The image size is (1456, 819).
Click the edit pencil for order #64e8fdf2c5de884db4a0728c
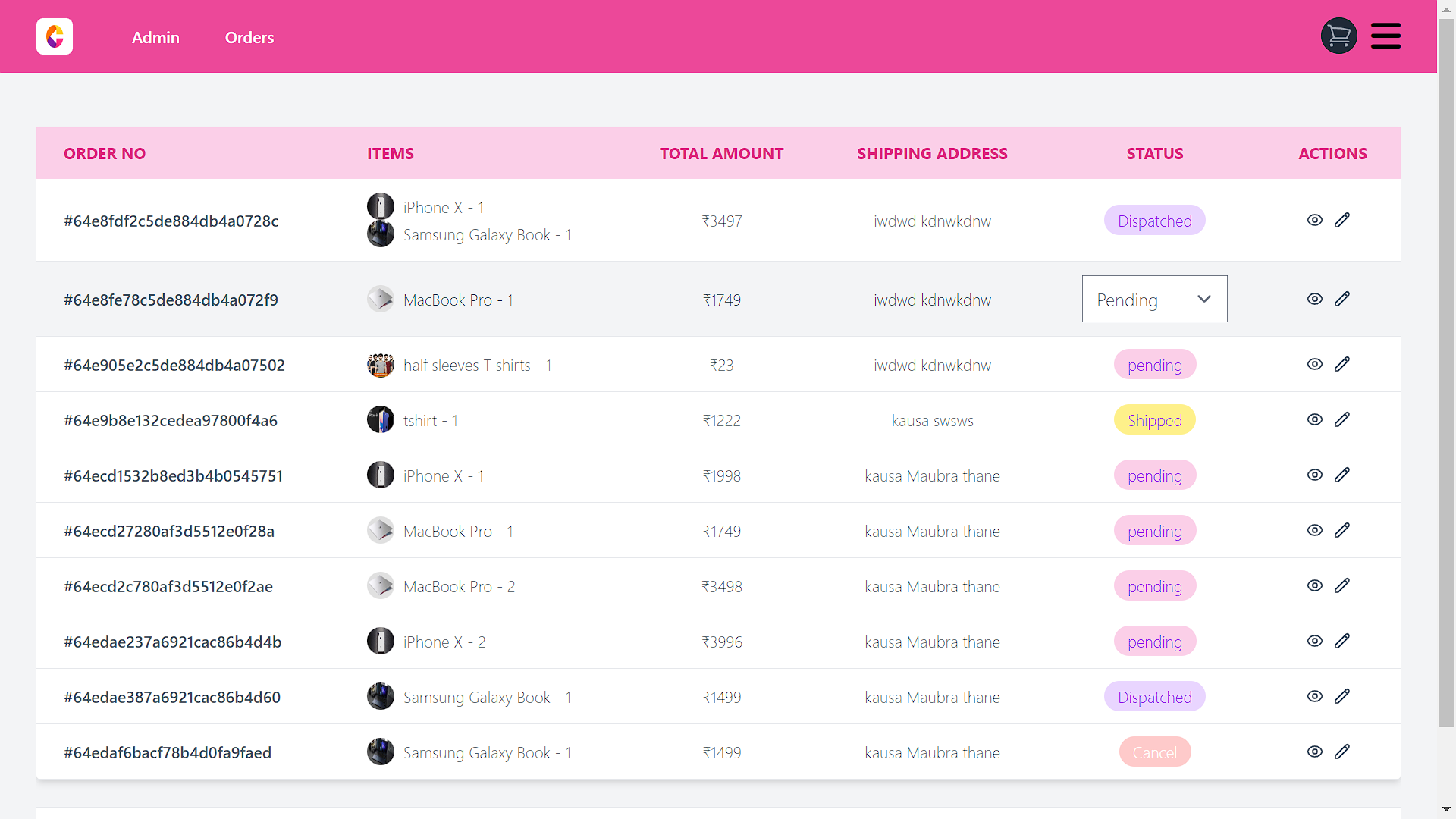pyautogui.click(x=1342, y=220)
